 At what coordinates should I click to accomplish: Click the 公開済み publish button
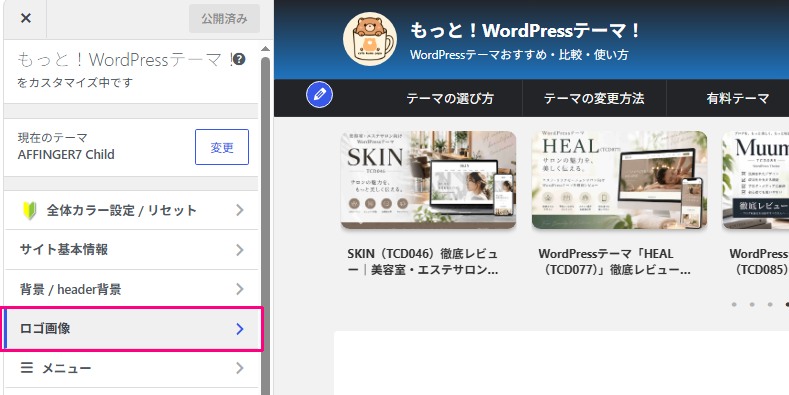224,19
